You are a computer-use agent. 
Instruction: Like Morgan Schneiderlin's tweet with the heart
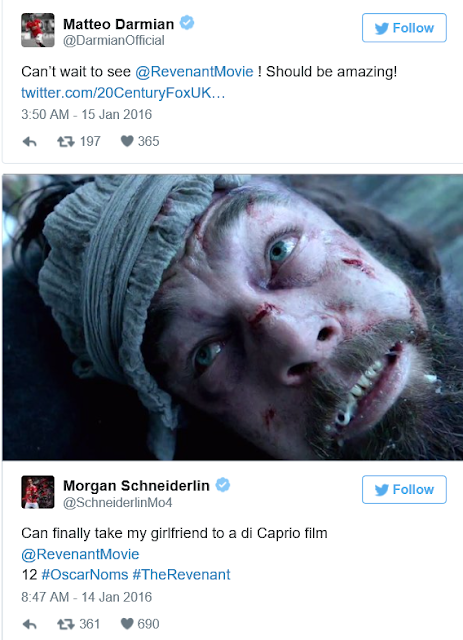click(127, 624)
